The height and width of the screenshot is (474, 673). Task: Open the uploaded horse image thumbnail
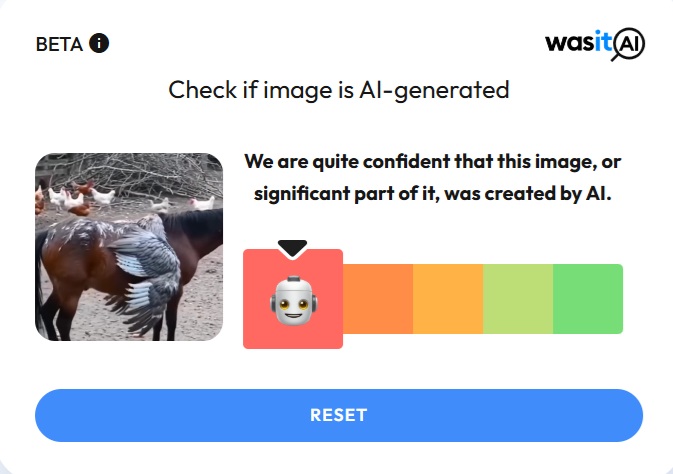pos(129,247)
